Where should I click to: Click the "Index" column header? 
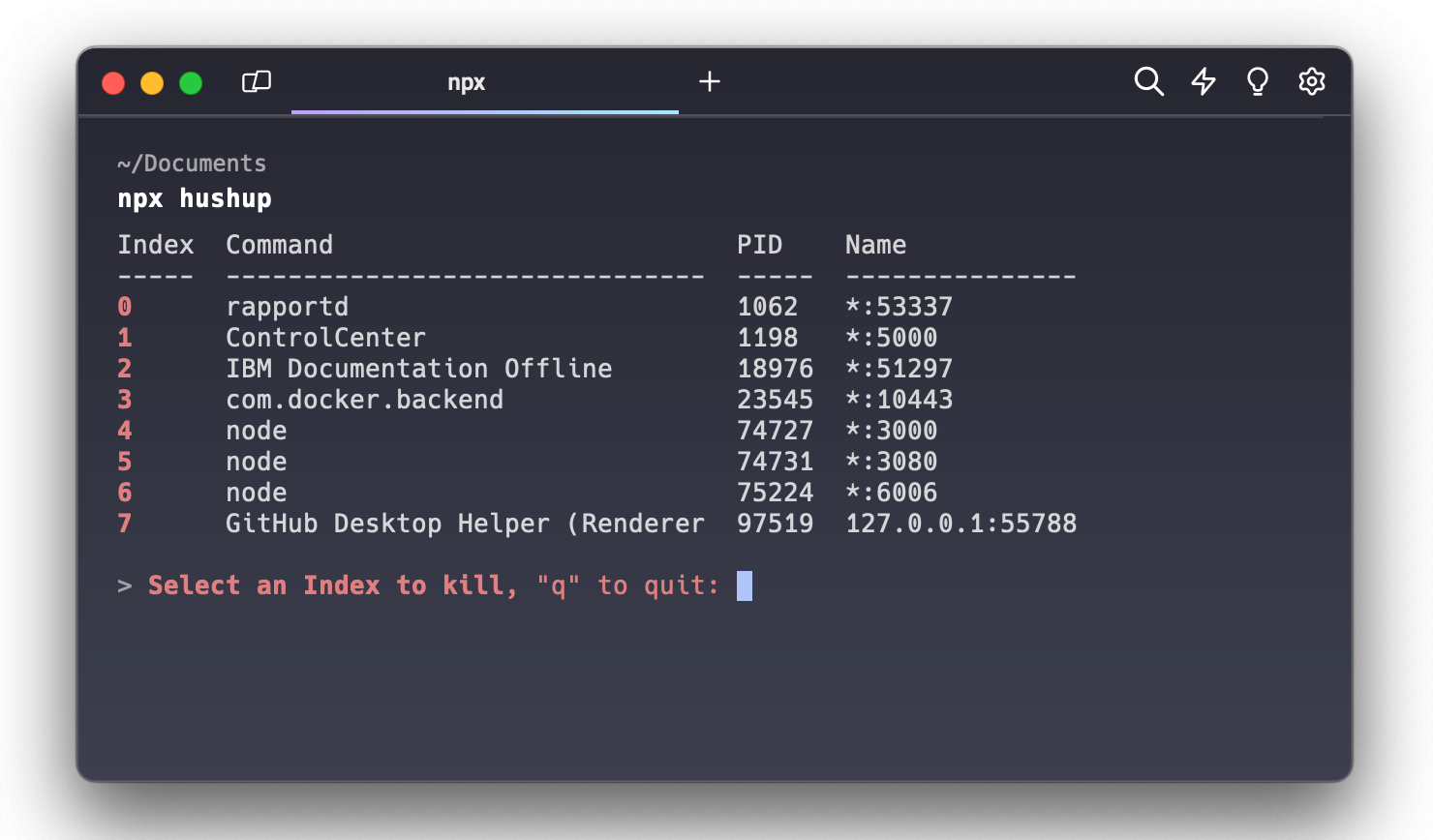[156, 245]
